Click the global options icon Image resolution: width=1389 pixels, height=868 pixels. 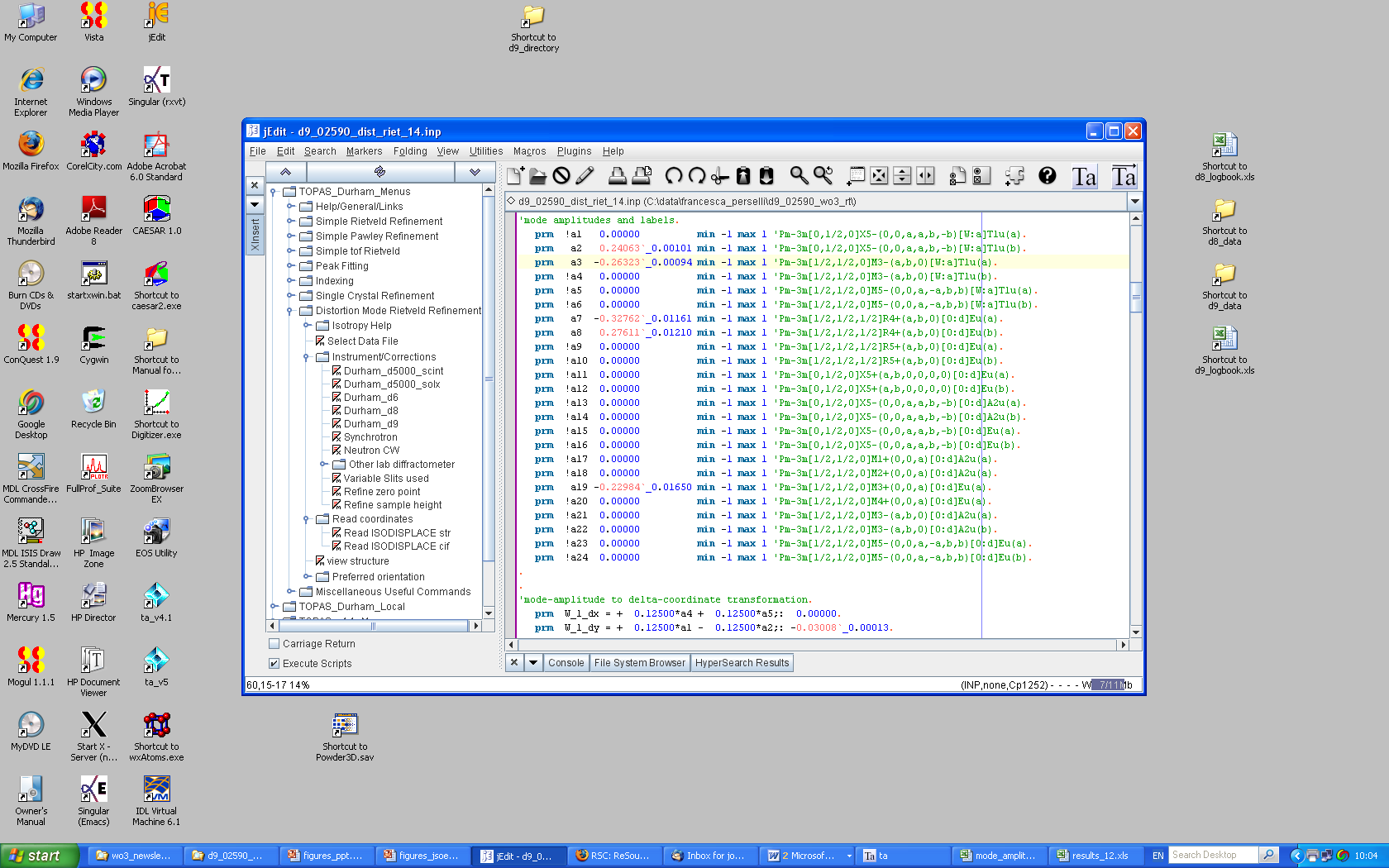click(x=981, y=175)
